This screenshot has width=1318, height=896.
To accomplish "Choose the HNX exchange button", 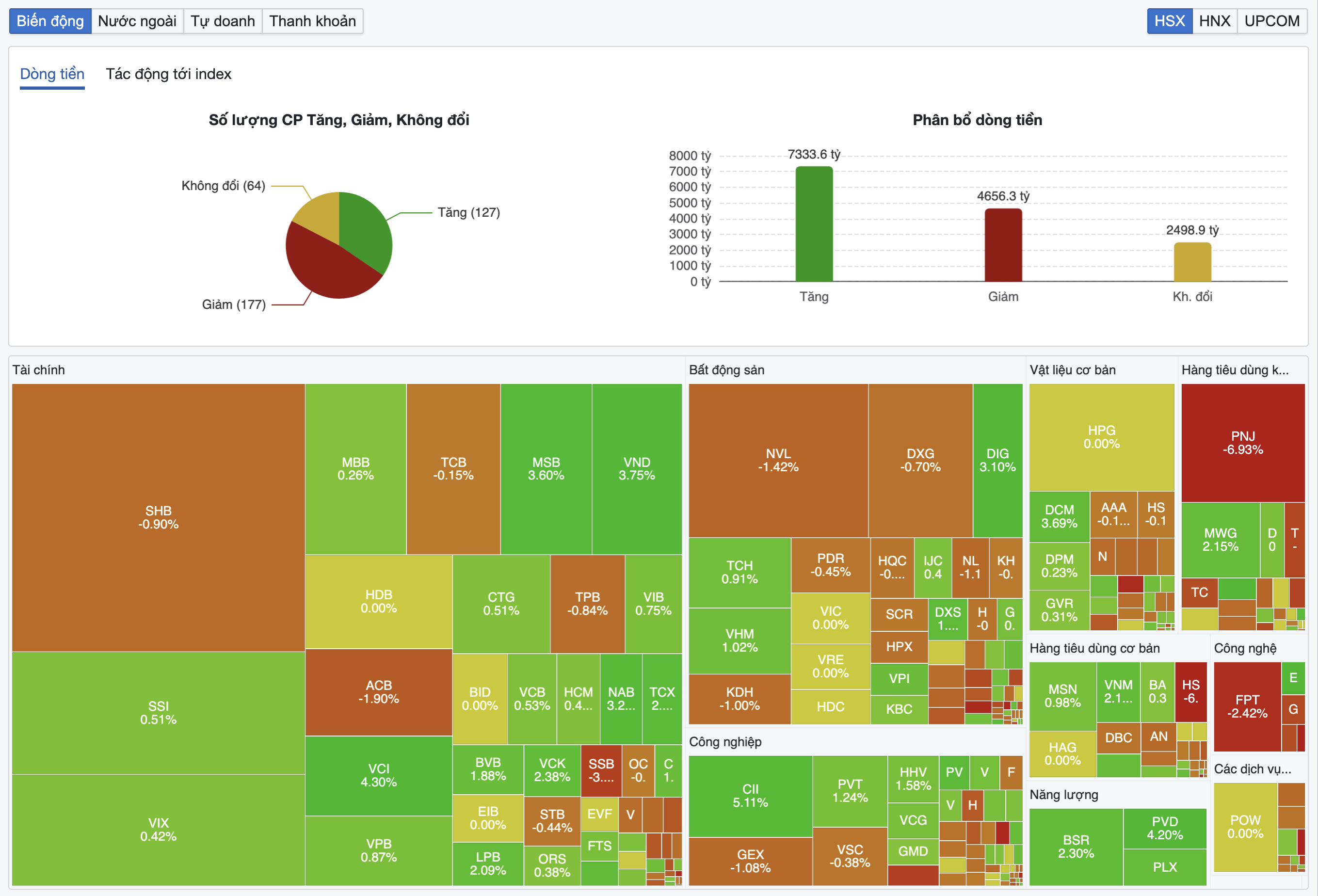I will 1214,21.
